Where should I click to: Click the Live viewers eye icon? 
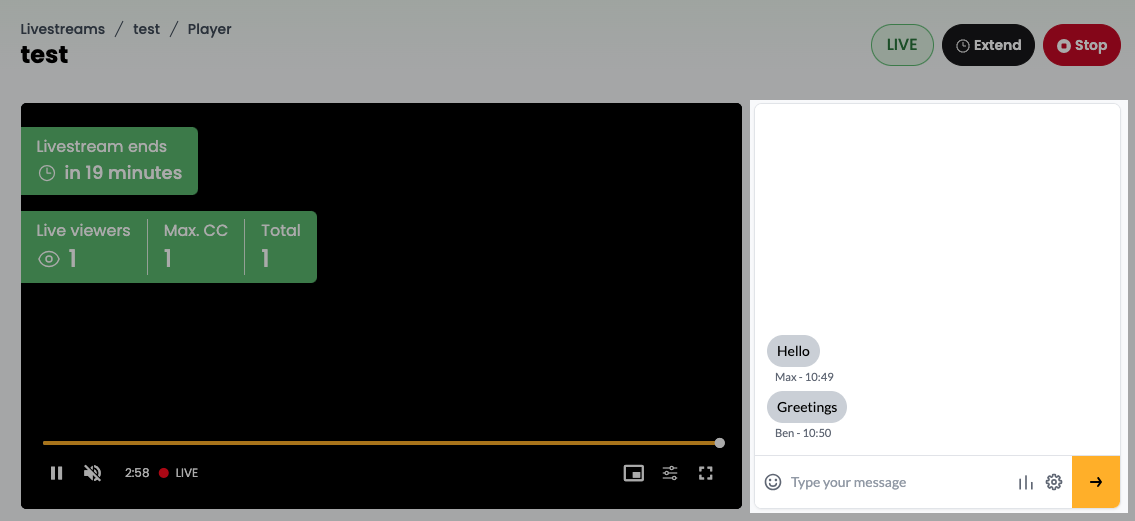point(48,259)
